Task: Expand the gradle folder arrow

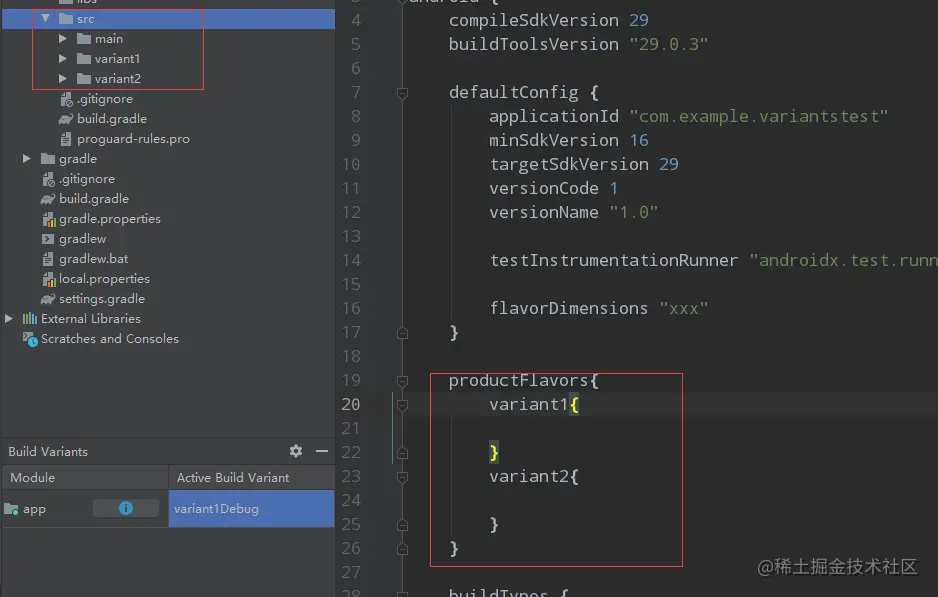Action: pos(27,159)
